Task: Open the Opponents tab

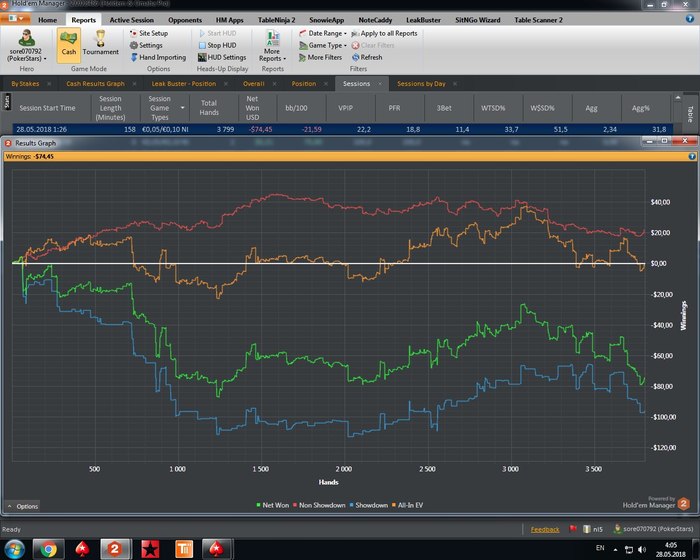Action: [x=185, y=20]
